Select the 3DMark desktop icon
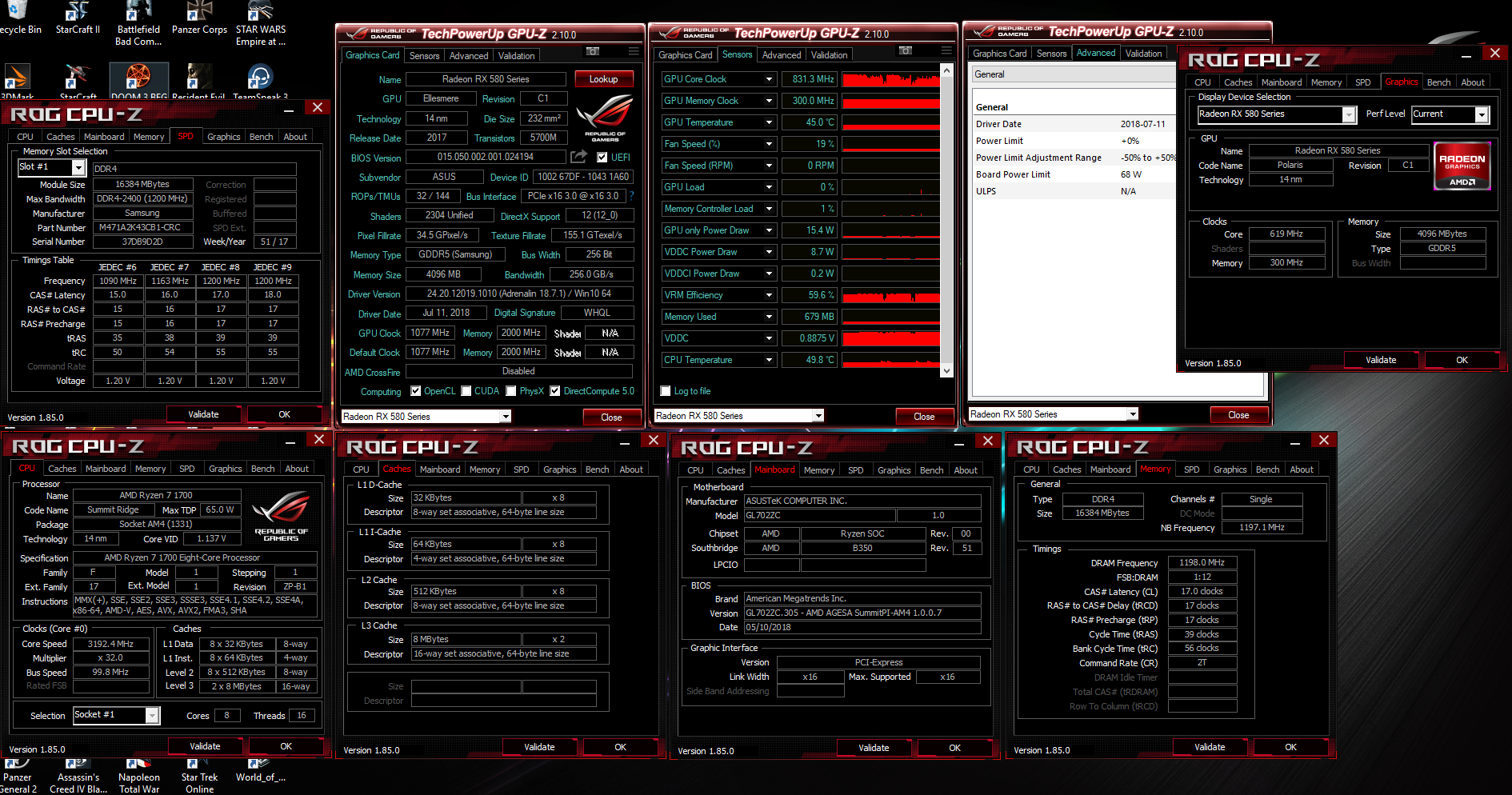The width and height of the screenshot is (1512, 795). click(x=18, y=82)
